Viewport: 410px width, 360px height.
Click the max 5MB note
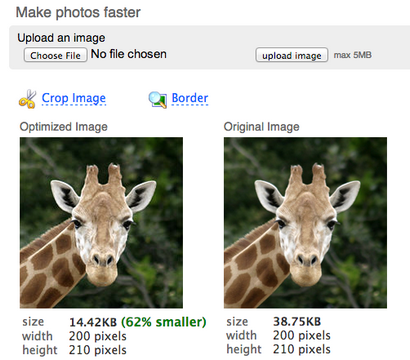(x=353, y=55)
